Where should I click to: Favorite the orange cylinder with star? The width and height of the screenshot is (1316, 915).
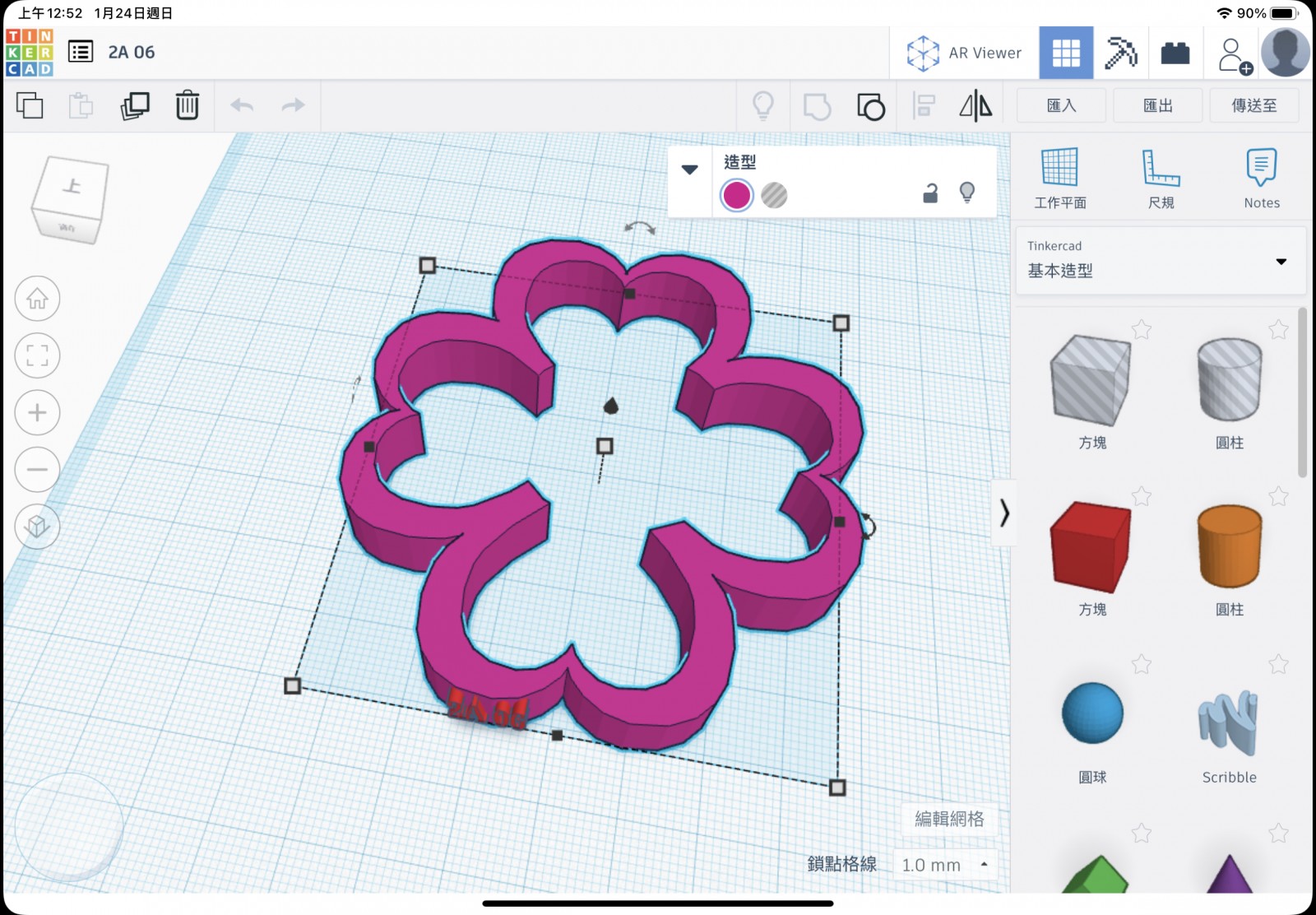click(1278, 496)
